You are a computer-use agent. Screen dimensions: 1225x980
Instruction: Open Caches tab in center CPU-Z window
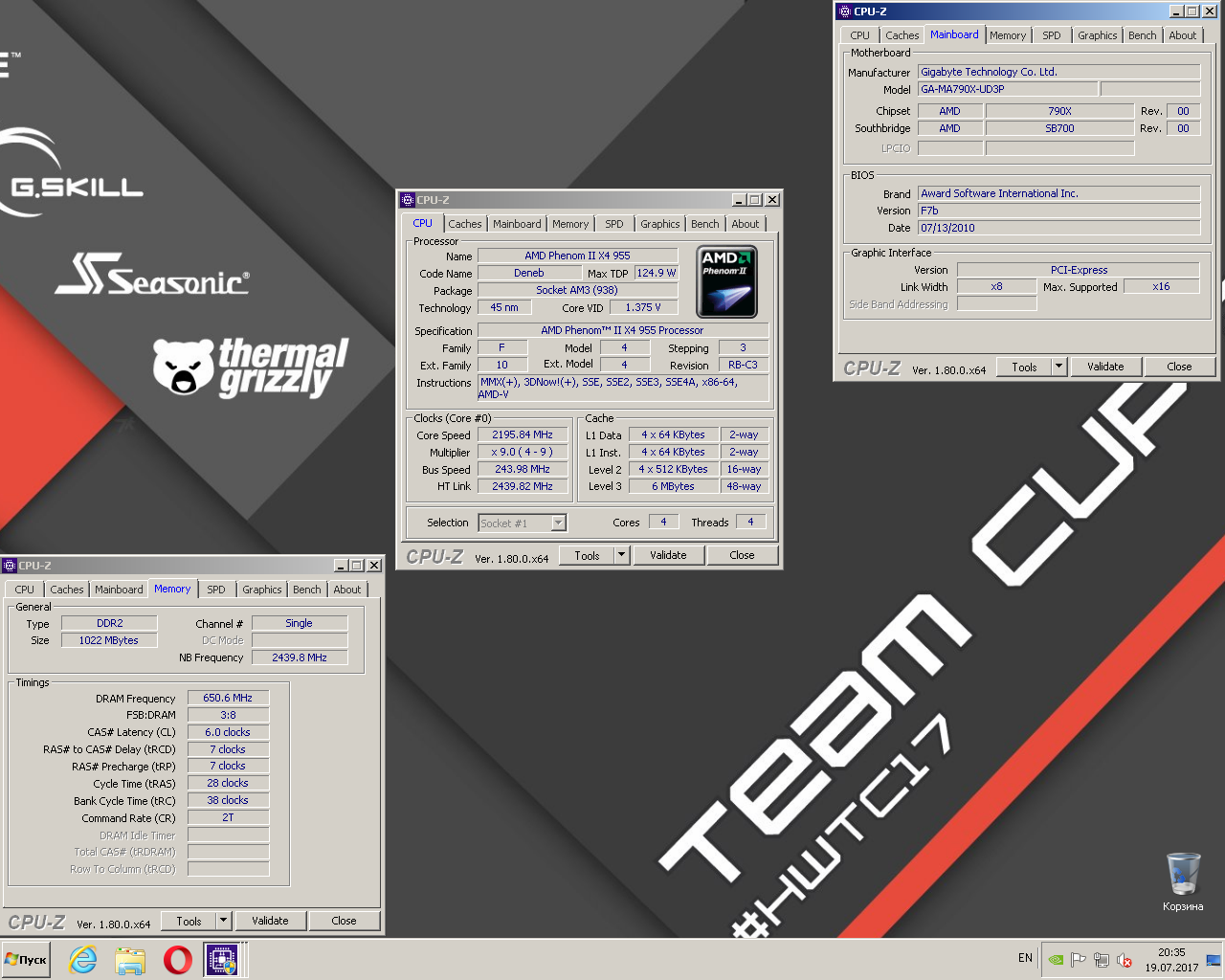pos(465,224)
